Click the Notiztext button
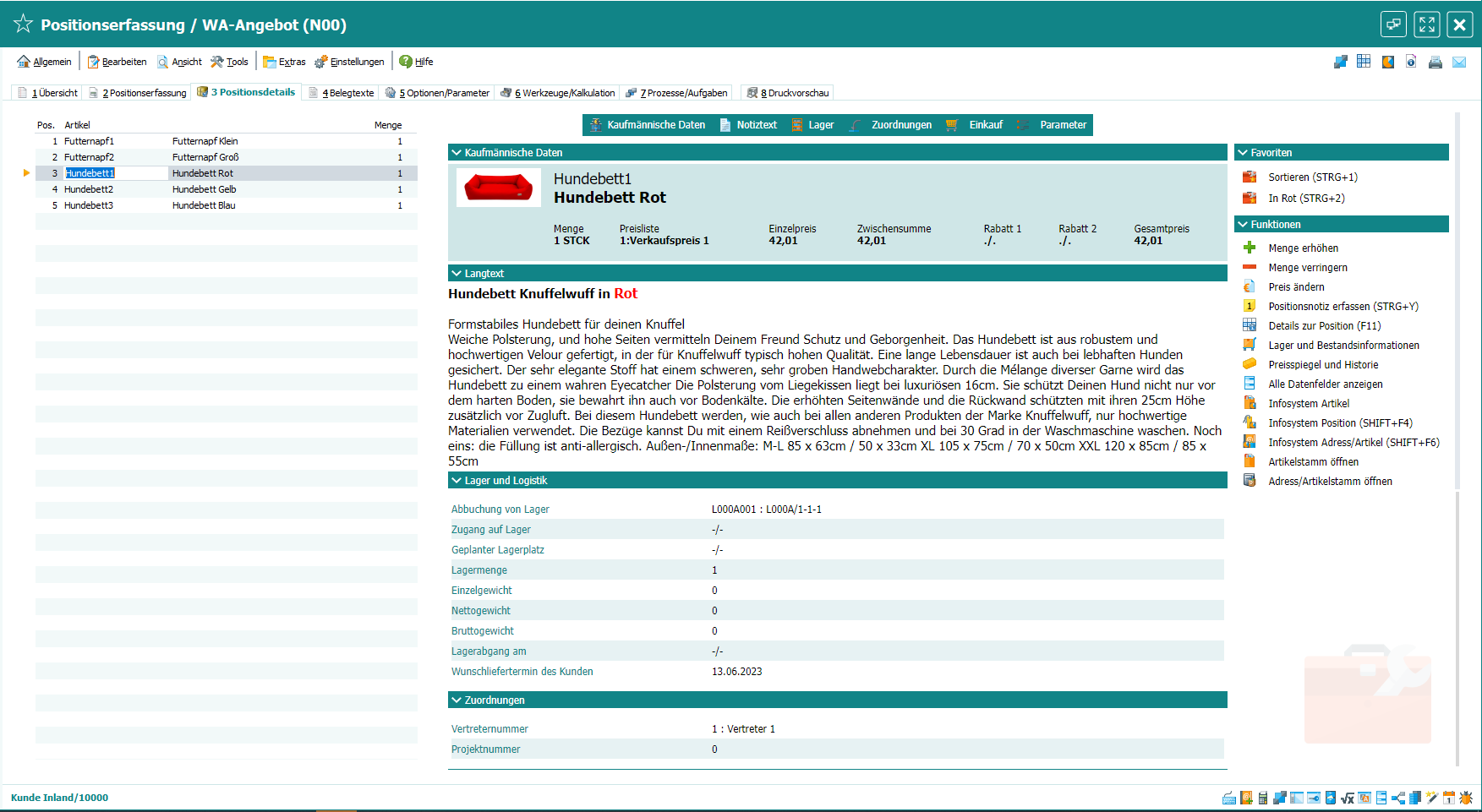 point(747,125)
